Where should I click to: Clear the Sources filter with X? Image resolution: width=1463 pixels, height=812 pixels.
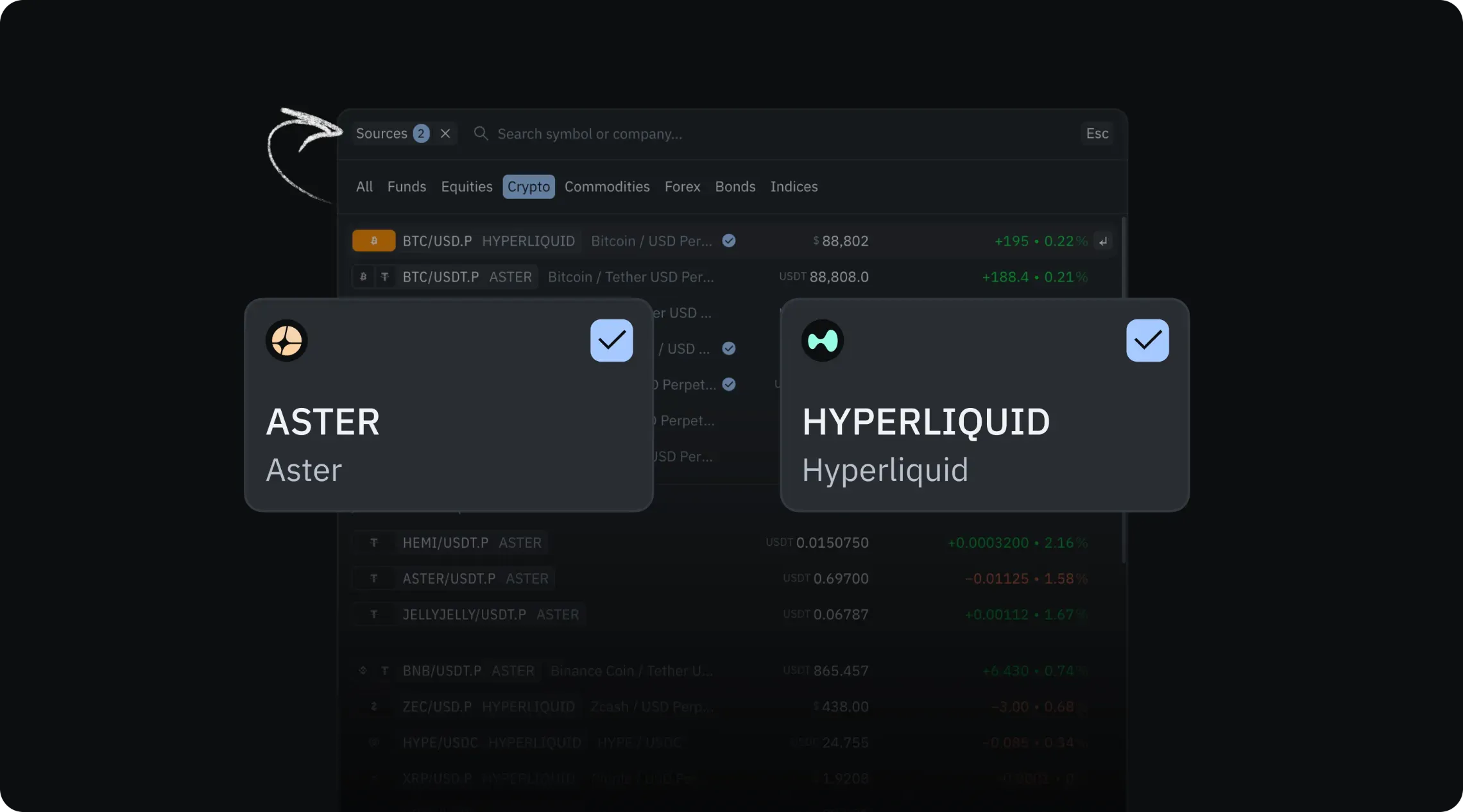coord(445,133)
